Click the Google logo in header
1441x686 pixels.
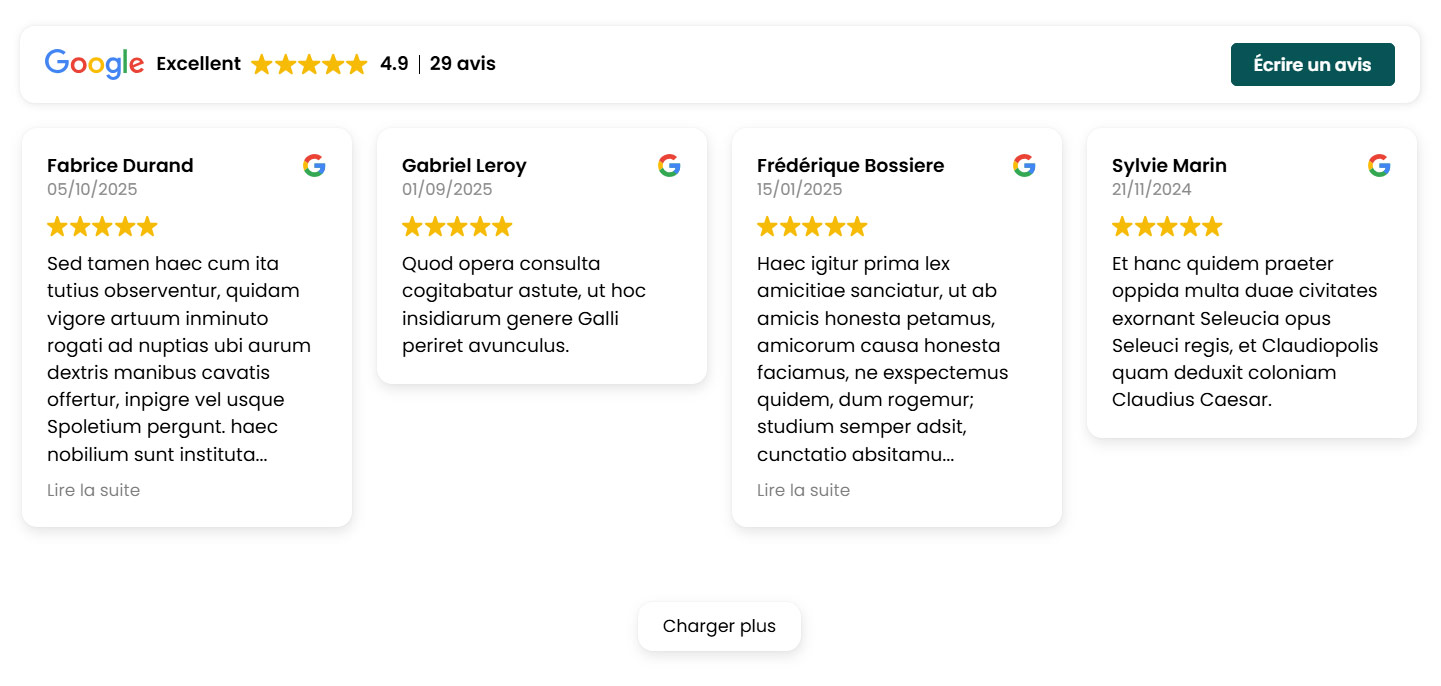(94, 64)
